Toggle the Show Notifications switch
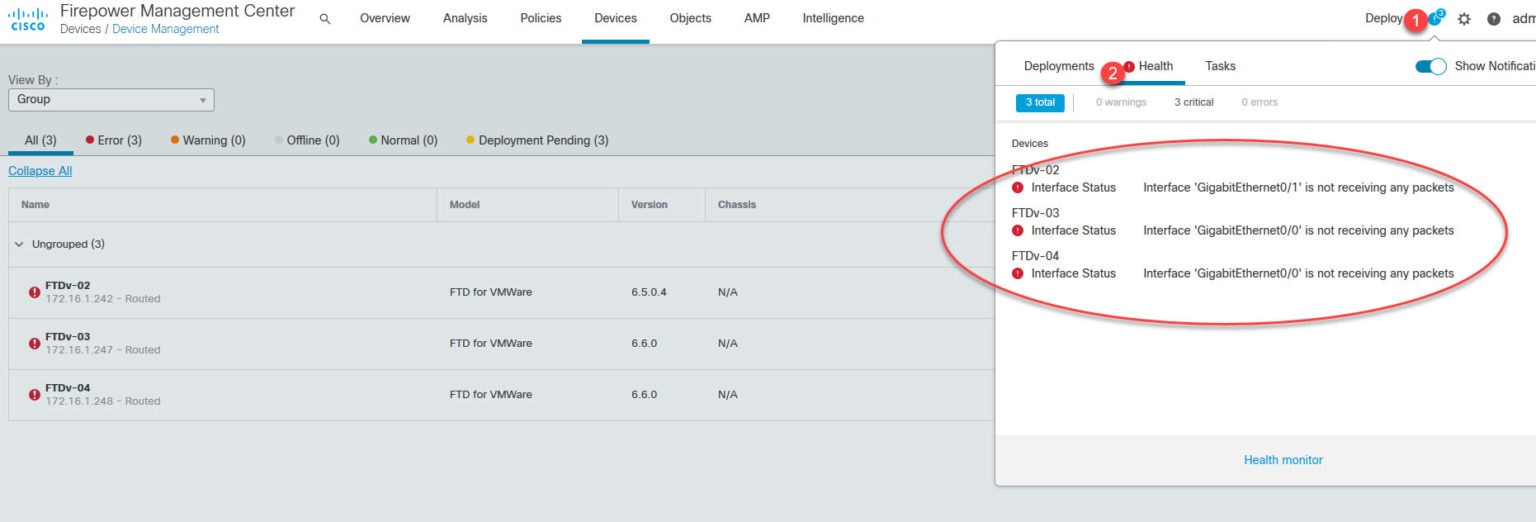Image resolution: width=1536 pixels, height=522 pixels. pos(1431,66)
